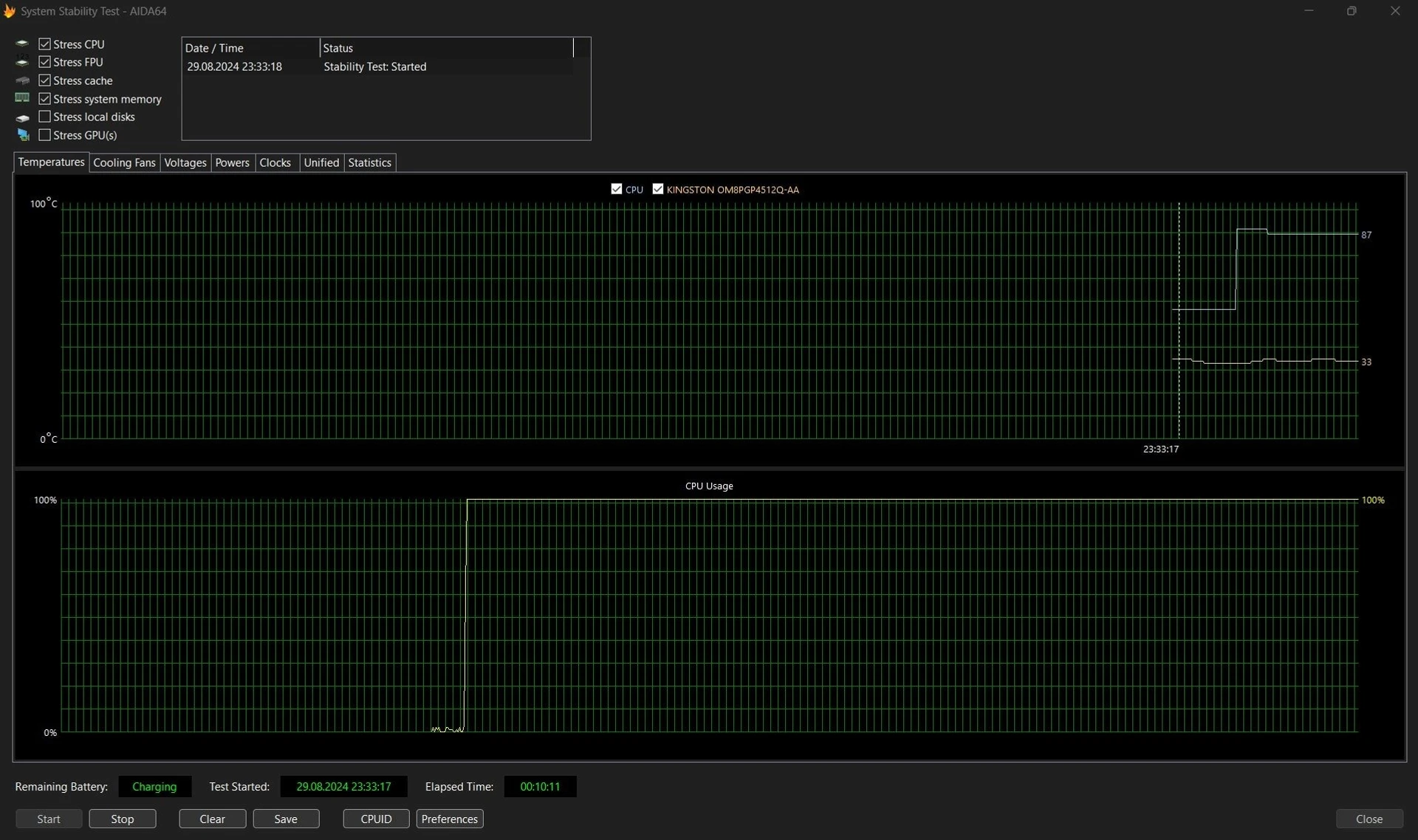Stop the stability test
Screen dimensions: 1418x840
point(123,819)
